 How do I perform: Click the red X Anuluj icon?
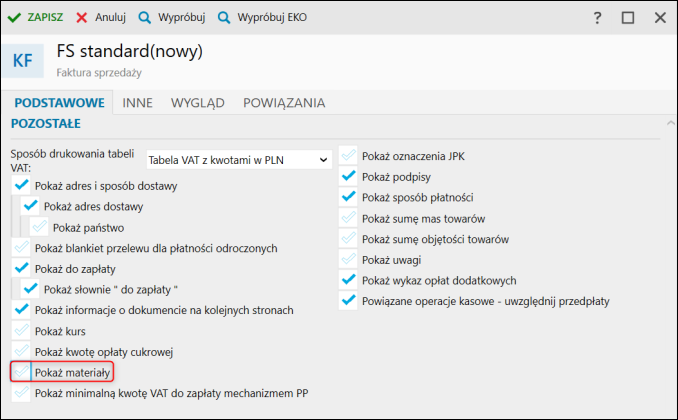(81, 18)
